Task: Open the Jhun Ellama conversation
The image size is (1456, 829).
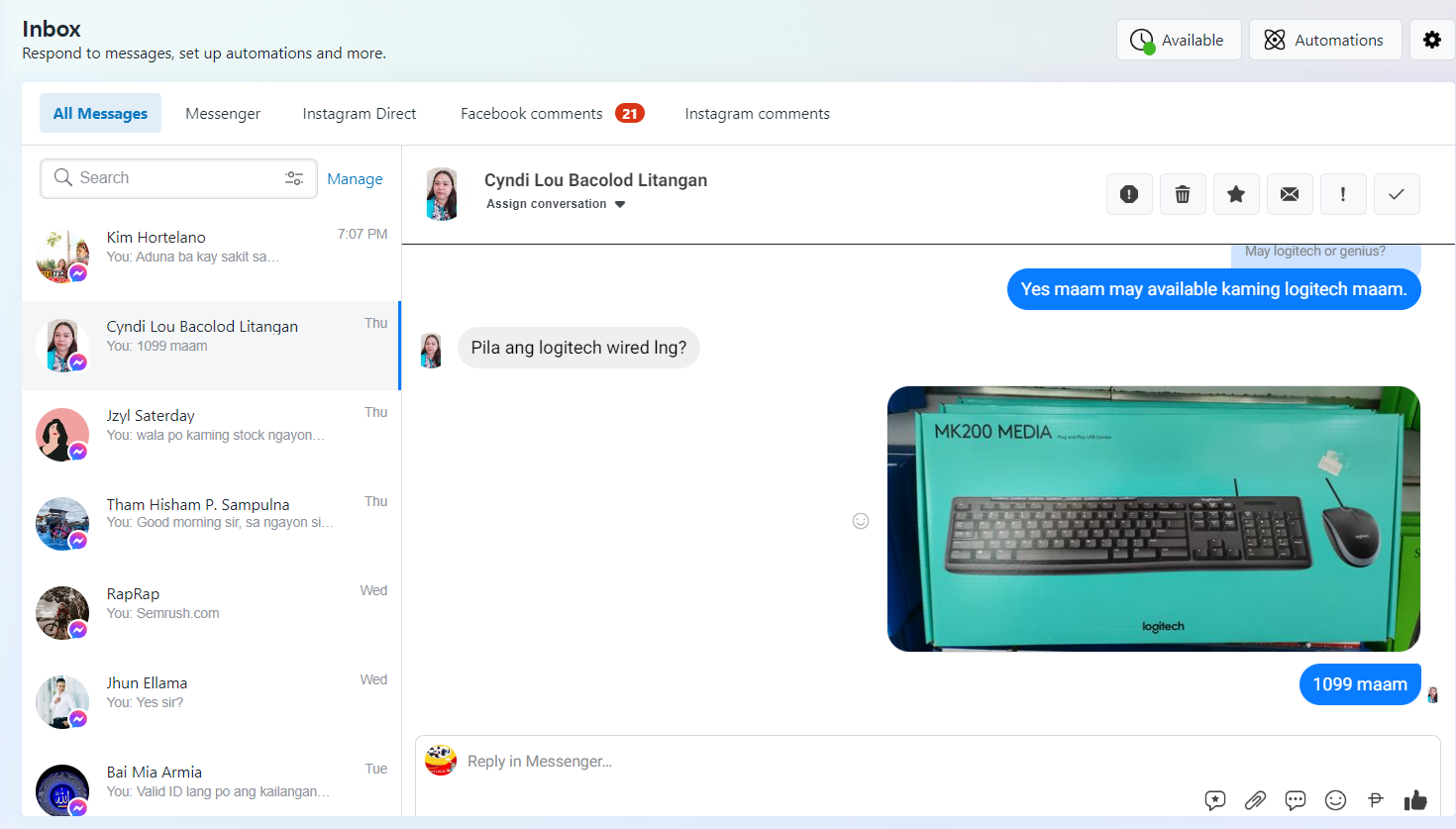Action: click(x=211, y=702)
